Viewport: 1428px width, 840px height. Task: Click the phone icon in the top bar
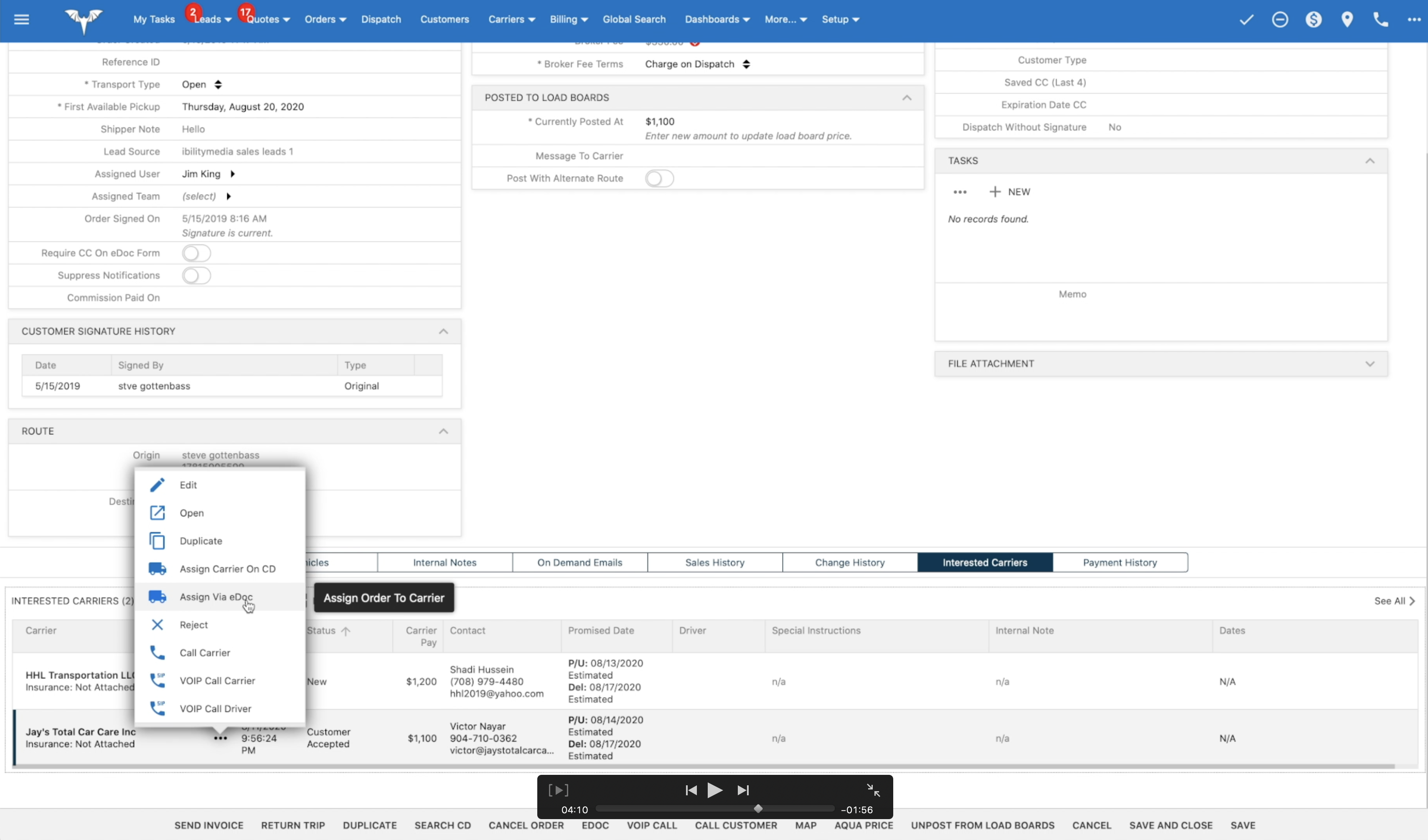[x=1380, y=19]
